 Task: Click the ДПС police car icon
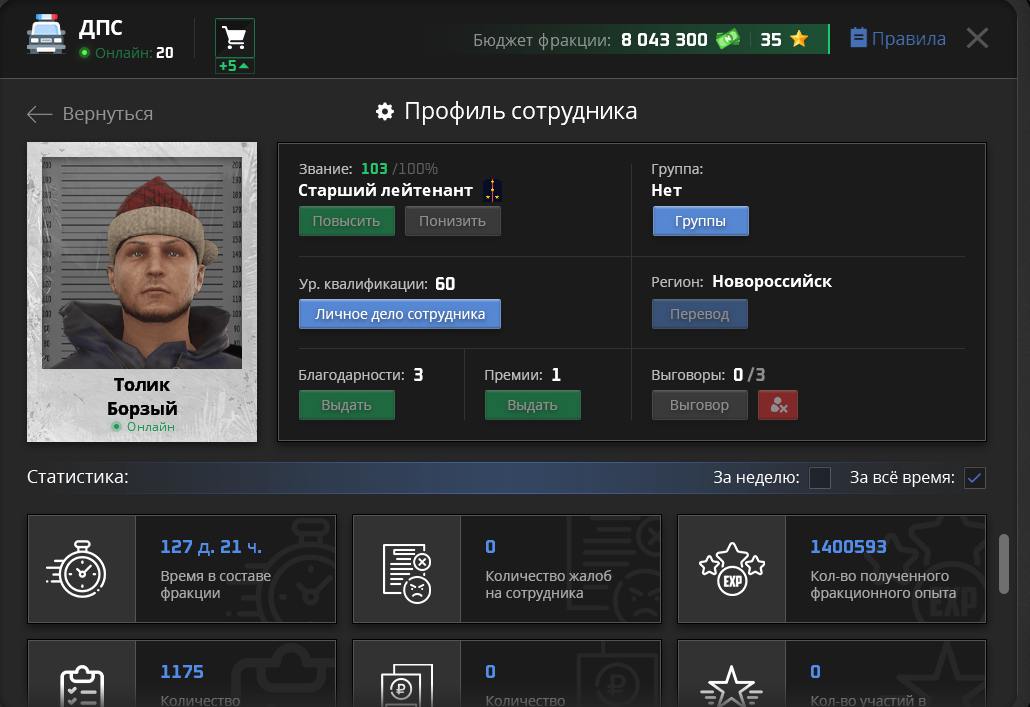pyautogui.click(x=44, y=36)
